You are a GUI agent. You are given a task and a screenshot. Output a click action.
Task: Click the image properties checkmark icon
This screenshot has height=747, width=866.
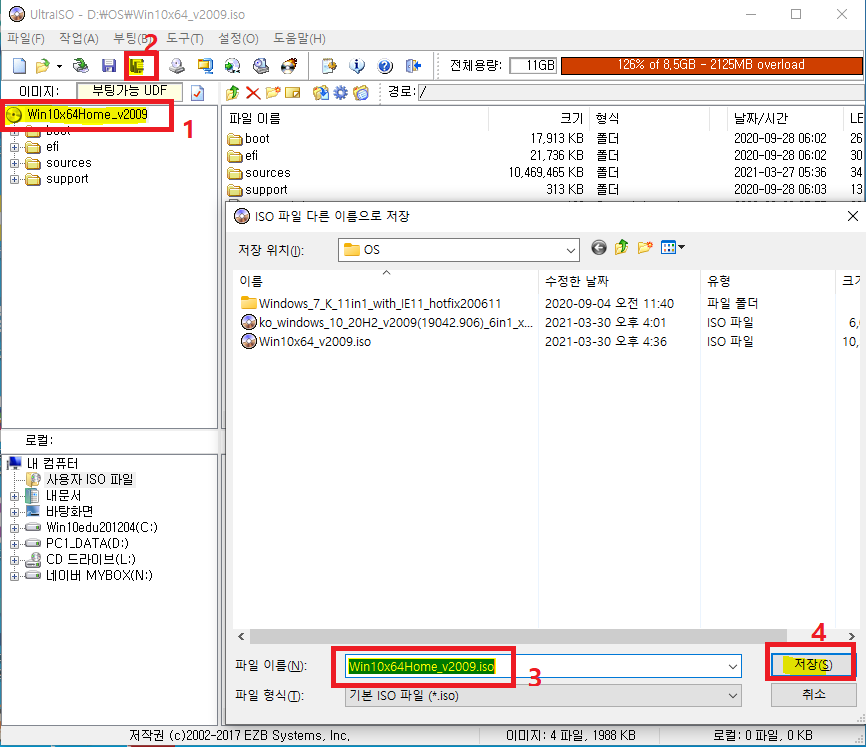point(197,93)
